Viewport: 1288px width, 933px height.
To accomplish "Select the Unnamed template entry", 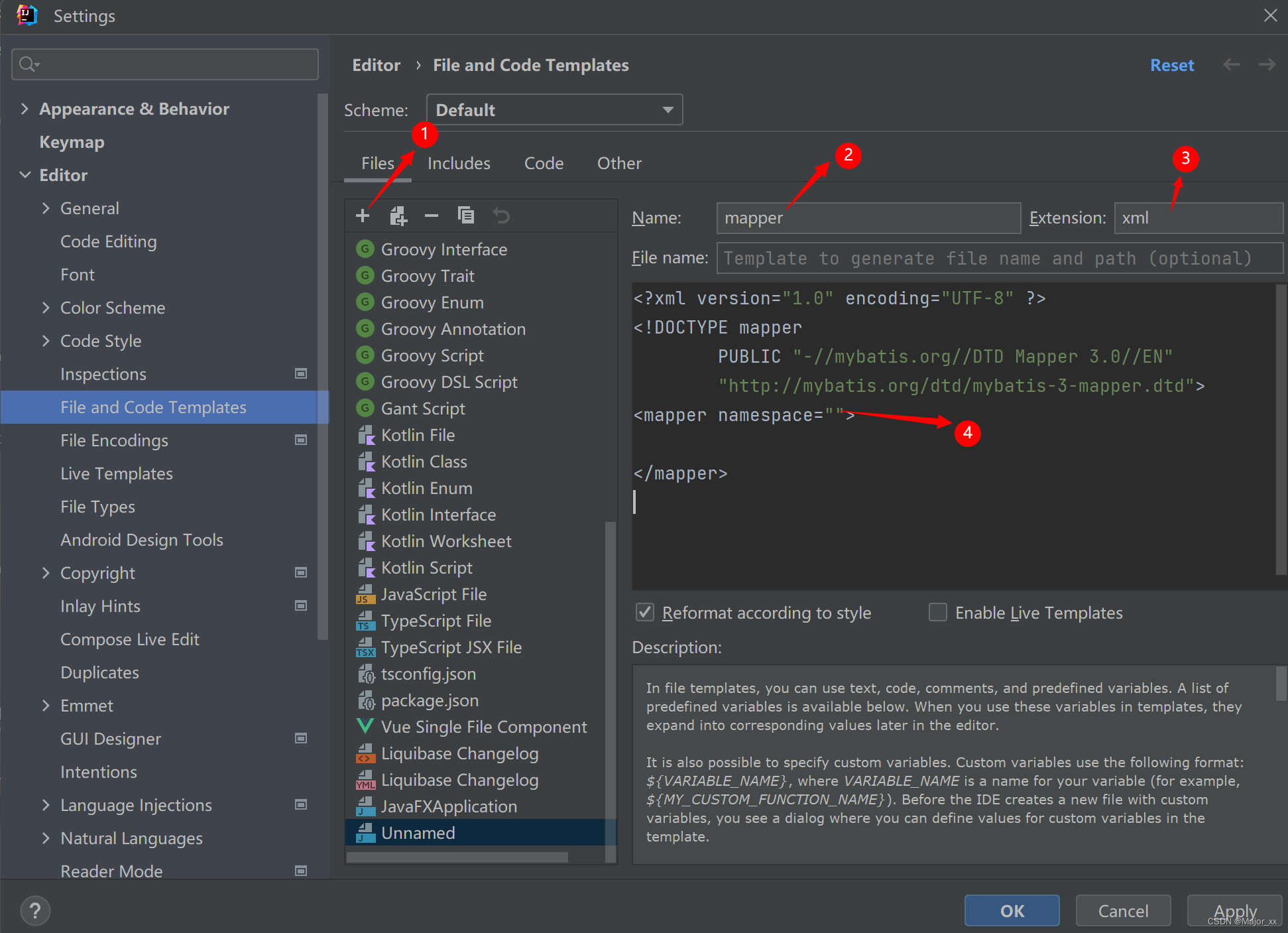I will tap(415, 832).
